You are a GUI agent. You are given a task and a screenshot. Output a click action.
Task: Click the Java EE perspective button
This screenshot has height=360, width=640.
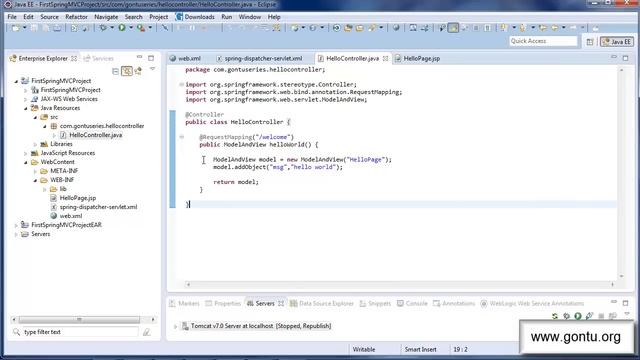617,42
